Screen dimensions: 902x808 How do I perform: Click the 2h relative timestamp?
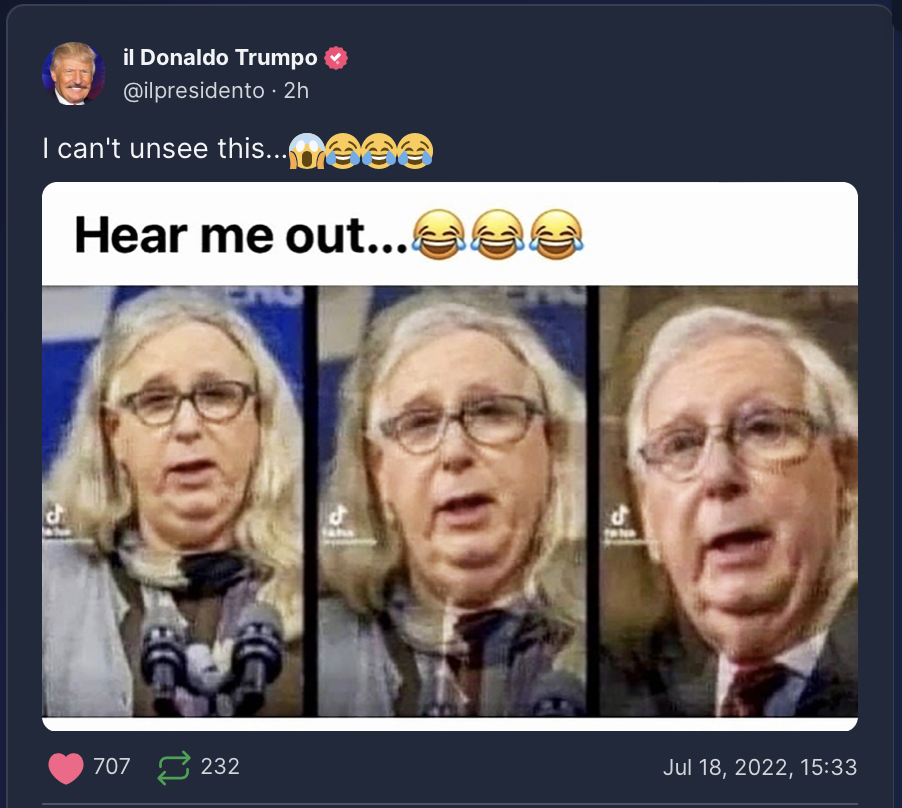tap(296, 91)
